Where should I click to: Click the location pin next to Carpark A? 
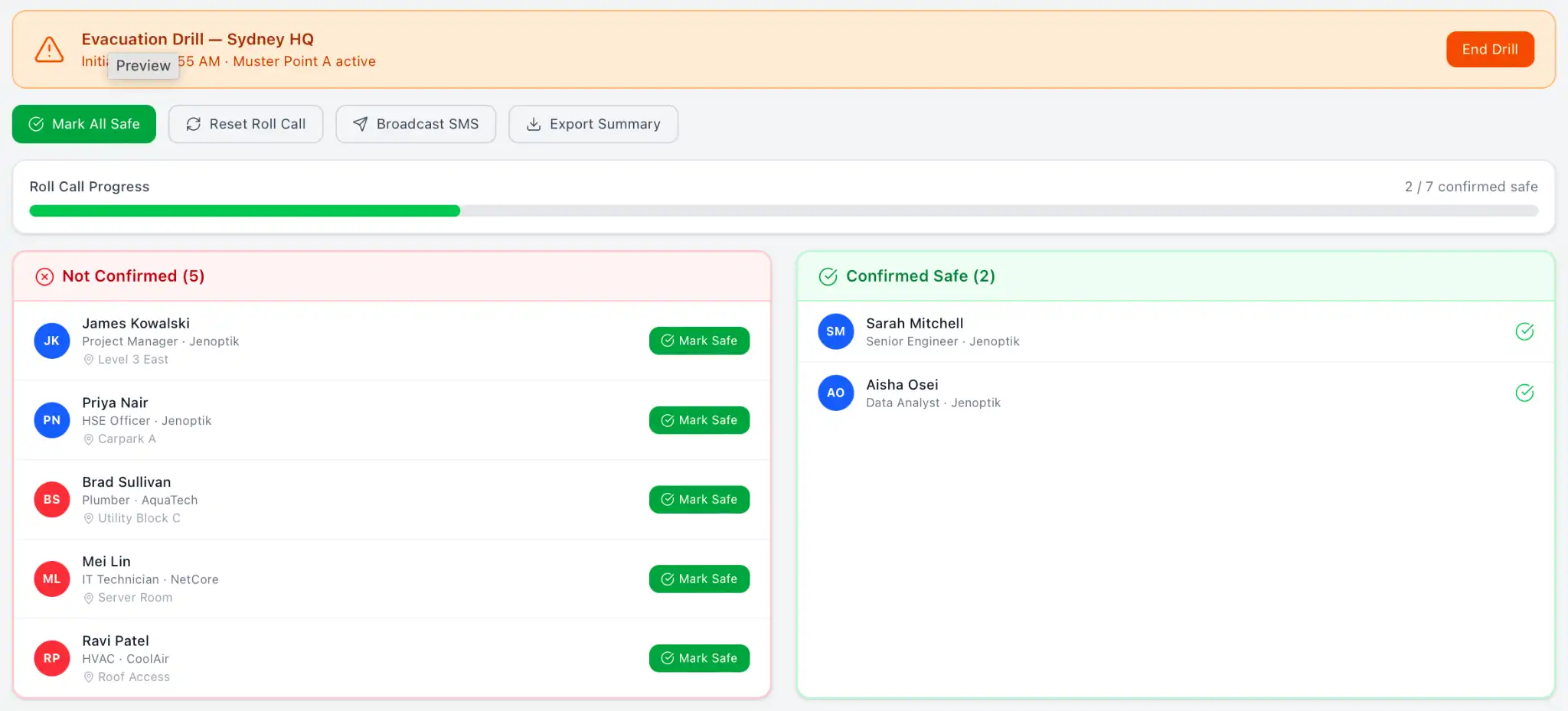pos(89,439)
